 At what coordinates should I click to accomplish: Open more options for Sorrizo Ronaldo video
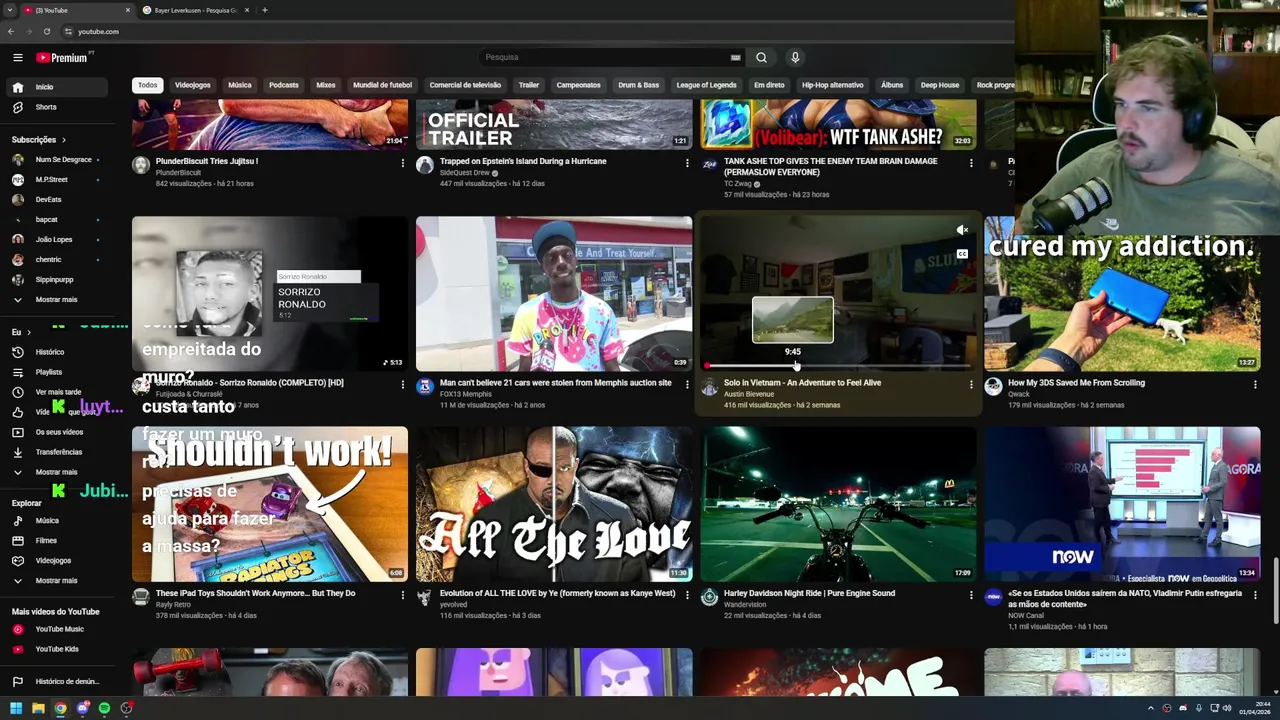[x=403, y=384]
